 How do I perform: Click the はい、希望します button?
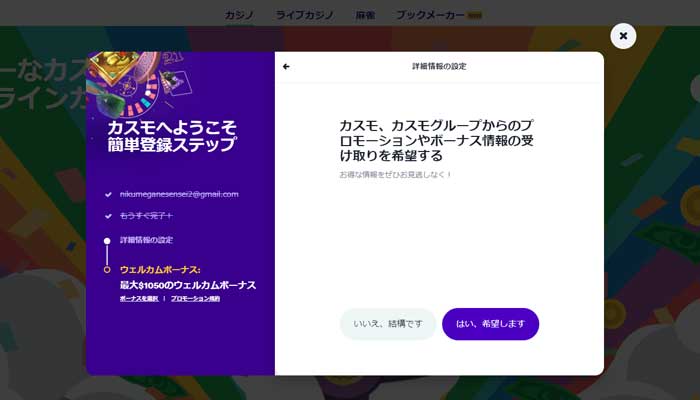click(x=490, y=324)
